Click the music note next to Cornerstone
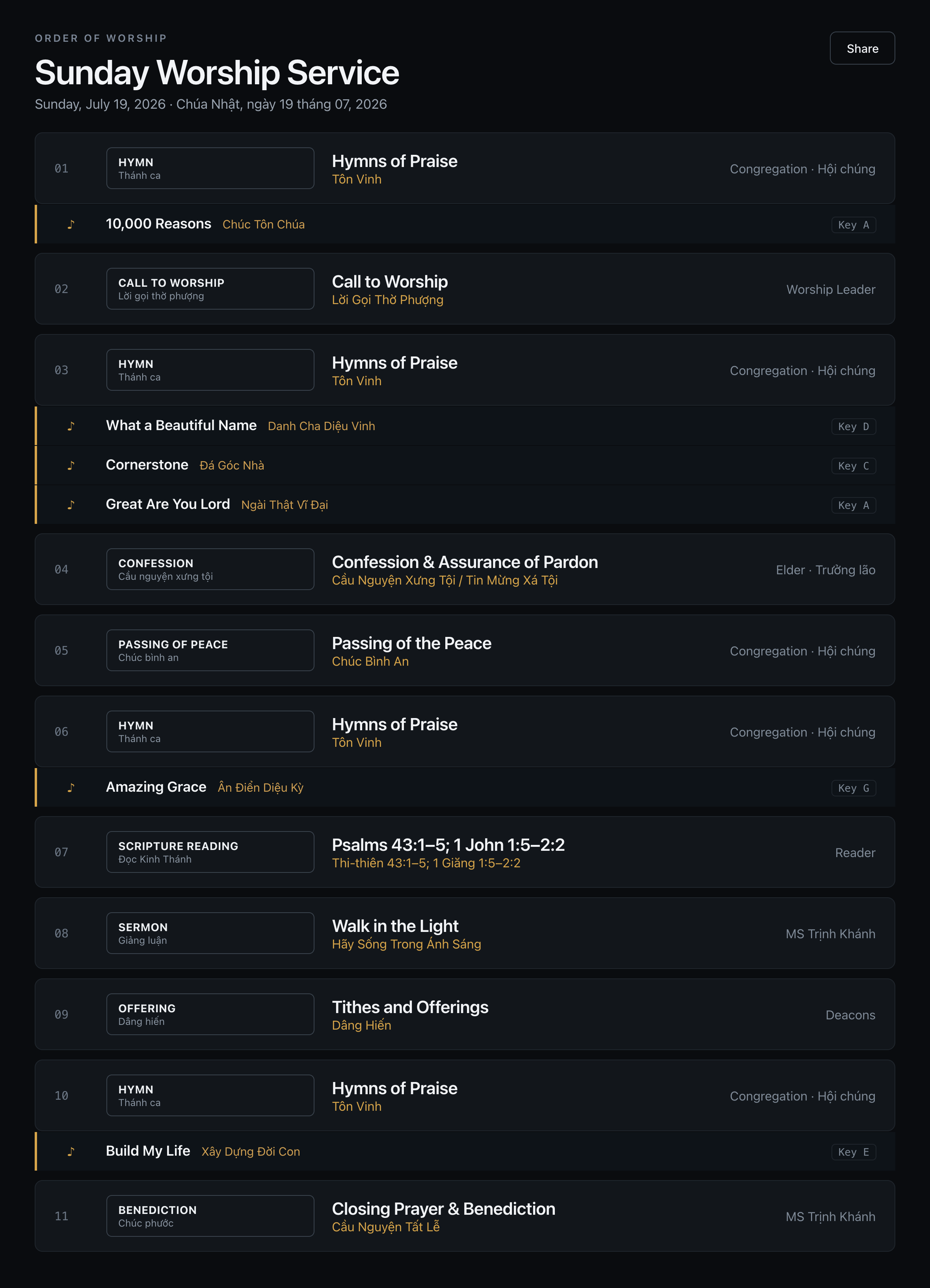 tap(71, 465)
